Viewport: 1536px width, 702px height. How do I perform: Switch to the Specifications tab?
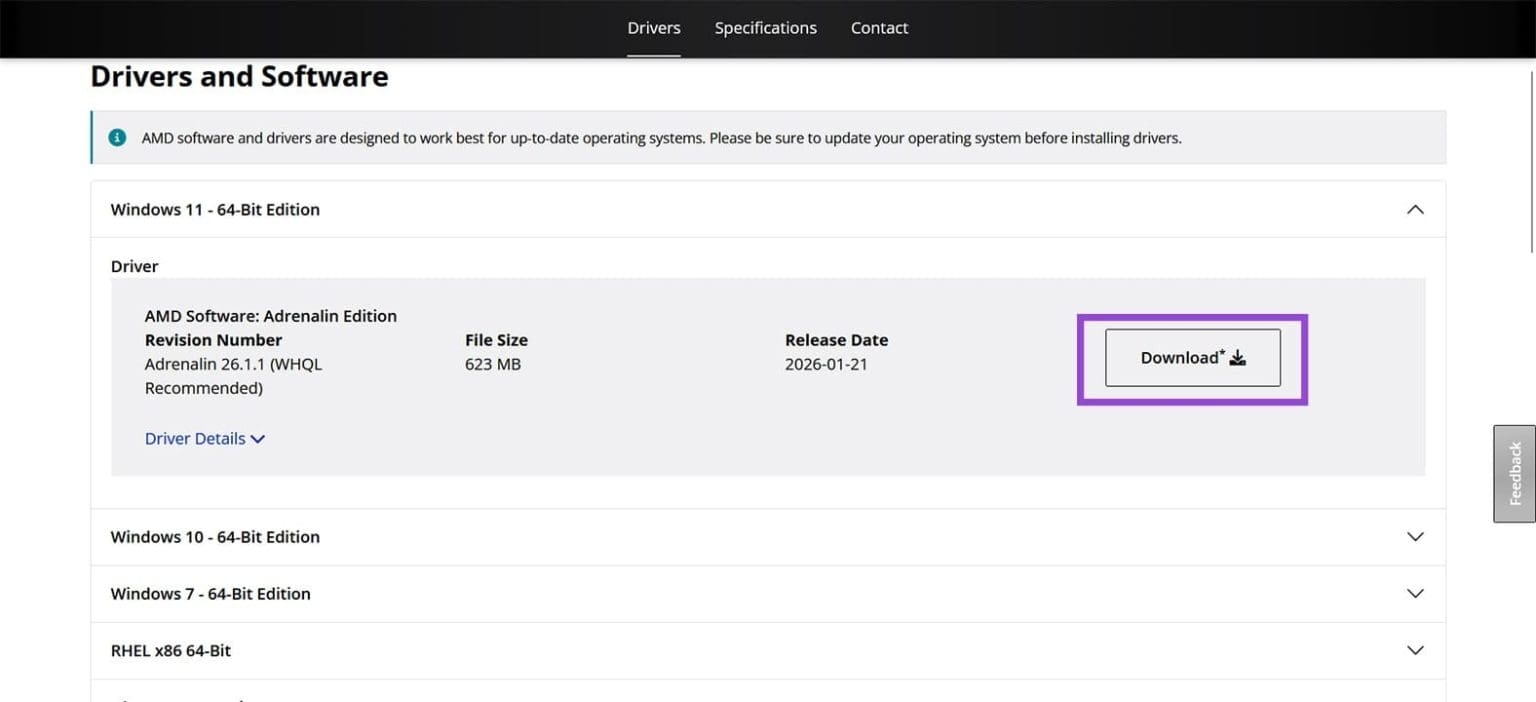click(x=765, y=27)
